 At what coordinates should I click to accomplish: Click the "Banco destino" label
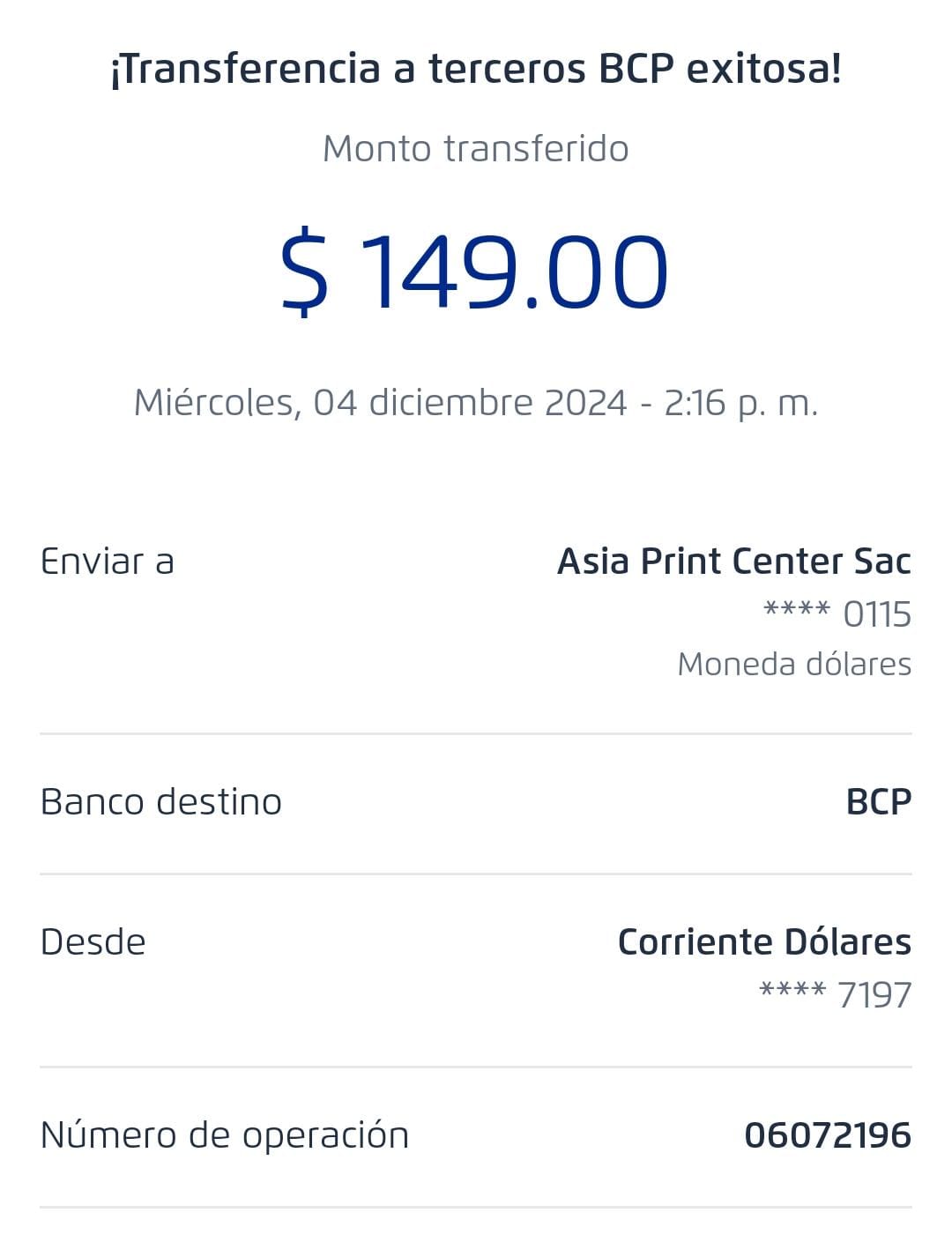161,802
